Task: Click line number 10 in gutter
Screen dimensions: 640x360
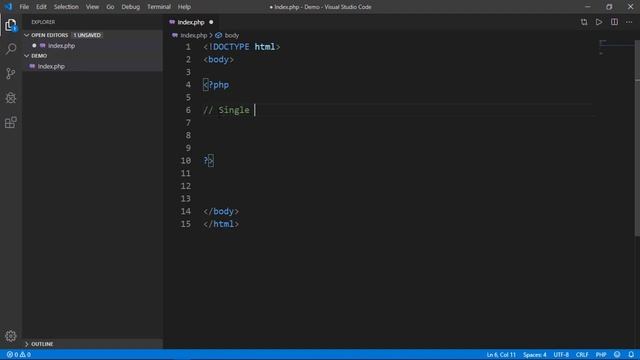Action: point(186,160)
